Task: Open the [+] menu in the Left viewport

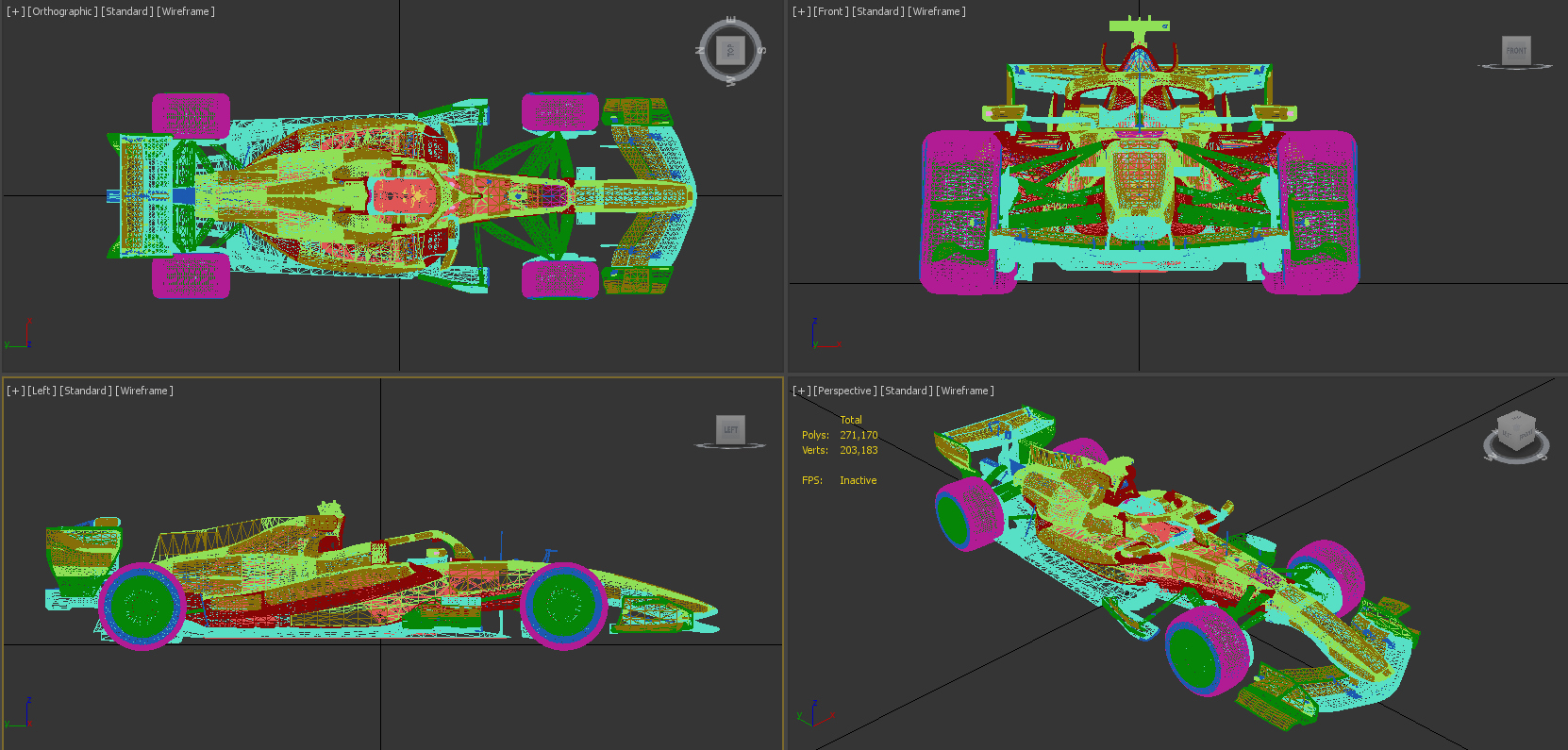Action: pos(16,391)
